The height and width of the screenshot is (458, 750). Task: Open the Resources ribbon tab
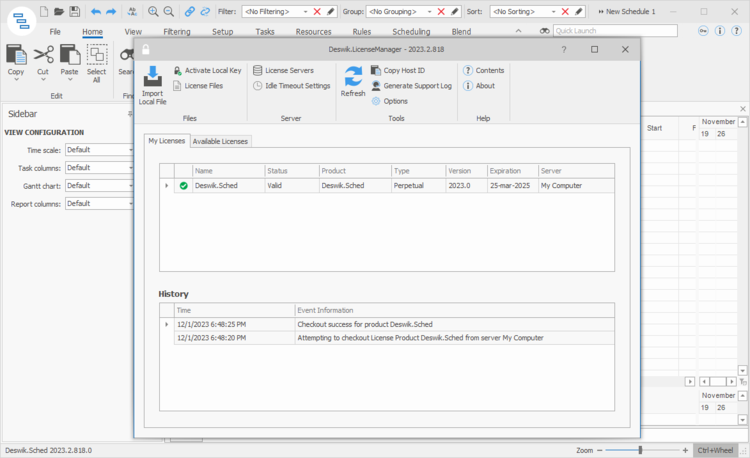click(x=313, y=32)
